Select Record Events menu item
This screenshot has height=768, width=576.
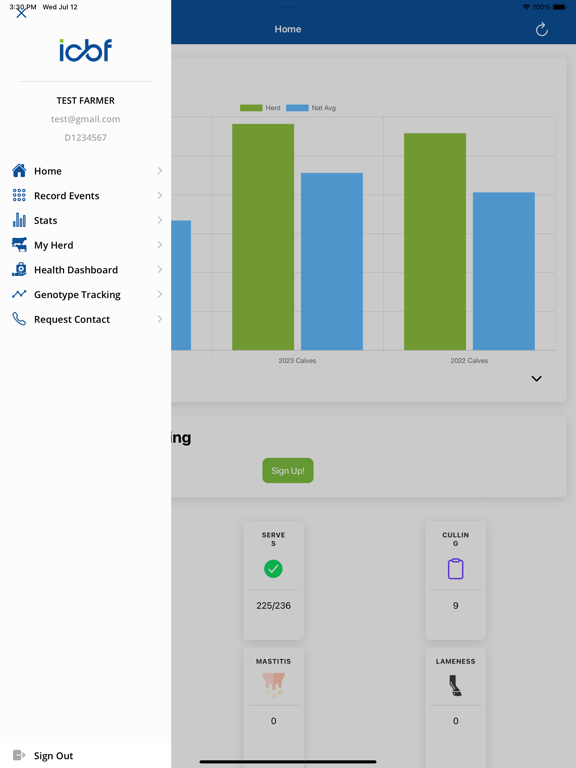[86, 195]
